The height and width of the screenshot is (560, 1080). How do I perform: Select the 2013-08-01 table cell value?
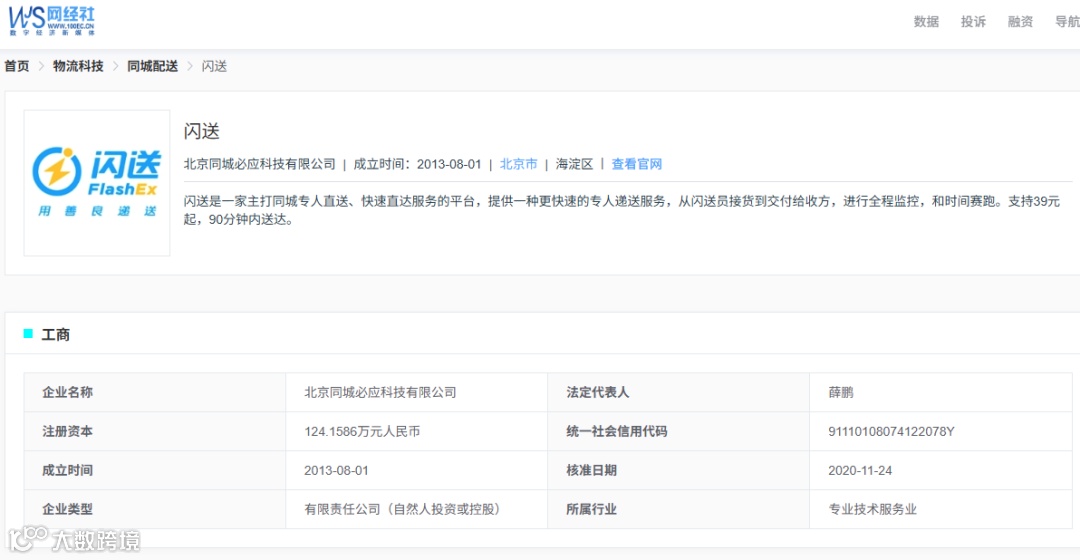pos(336,470)
